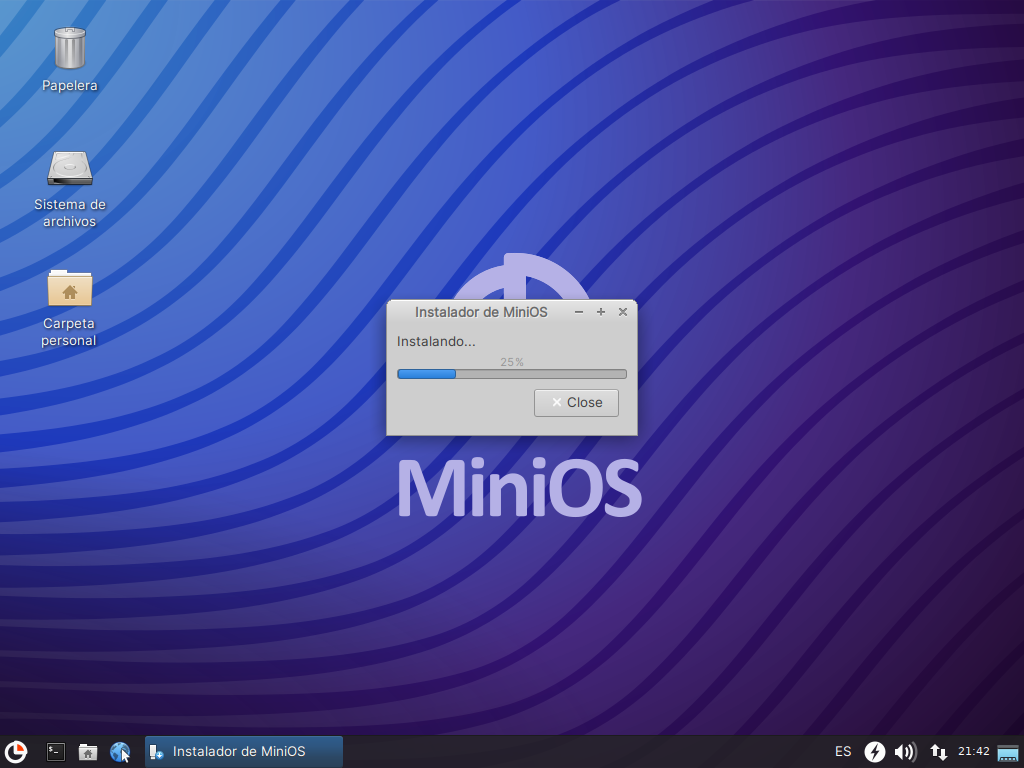Minimize the Instalador de MiniOS window
1024x768 pixels.
point(579,312)
